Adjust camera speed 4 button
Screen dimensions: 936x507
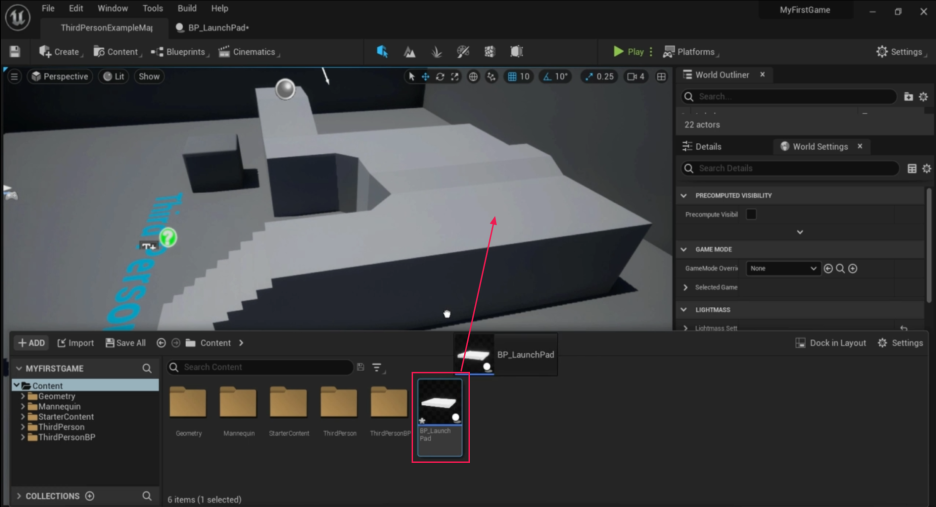click(635, 76)
